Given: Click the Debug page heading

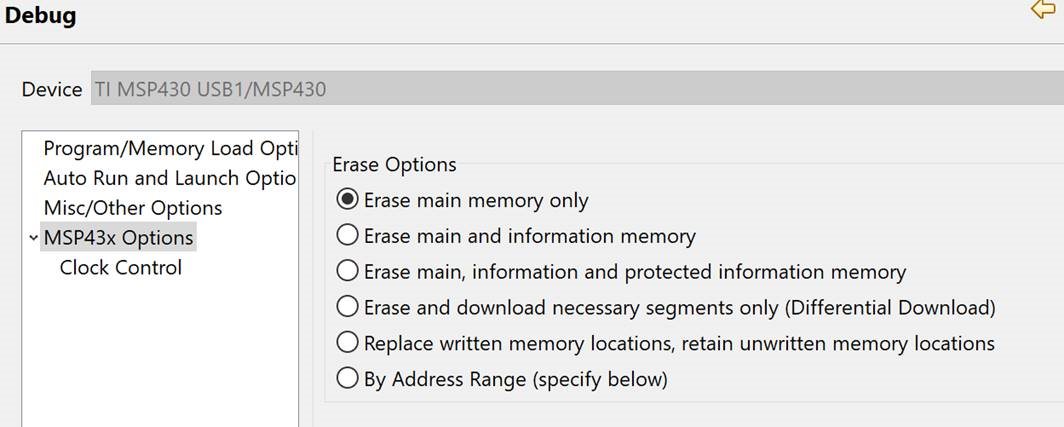Looking at the screenshot, I should 40,15.
